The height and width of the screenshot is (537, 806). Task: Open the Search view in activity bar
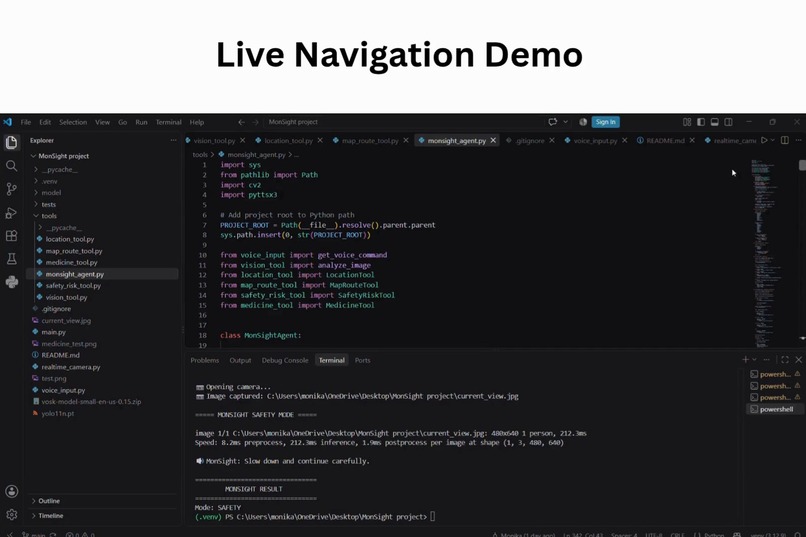pos(11,165)
